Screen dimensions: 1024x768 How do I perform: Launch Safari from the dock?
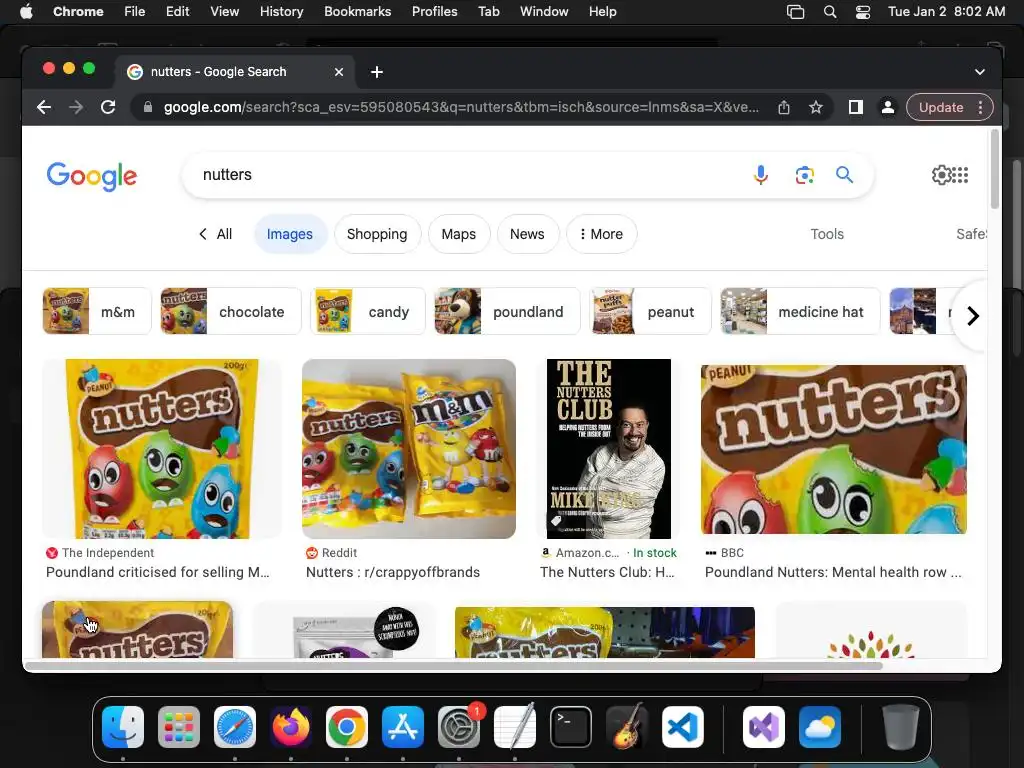(x=234, y=727)
